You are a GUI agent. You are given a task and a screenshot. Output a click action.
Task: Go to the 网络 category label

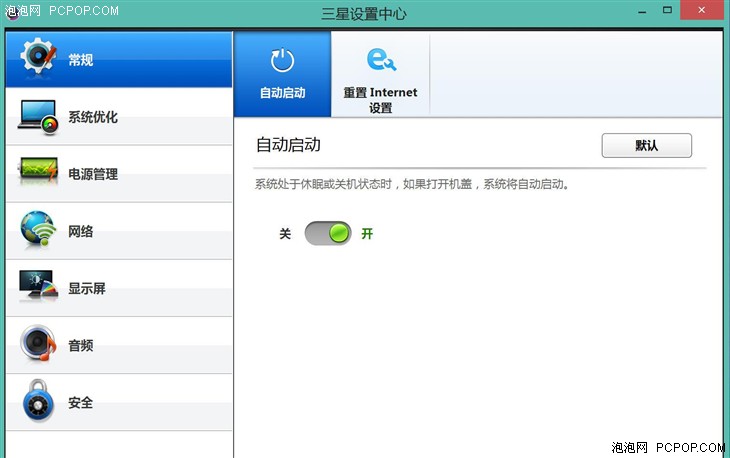[x=81, y=231]
